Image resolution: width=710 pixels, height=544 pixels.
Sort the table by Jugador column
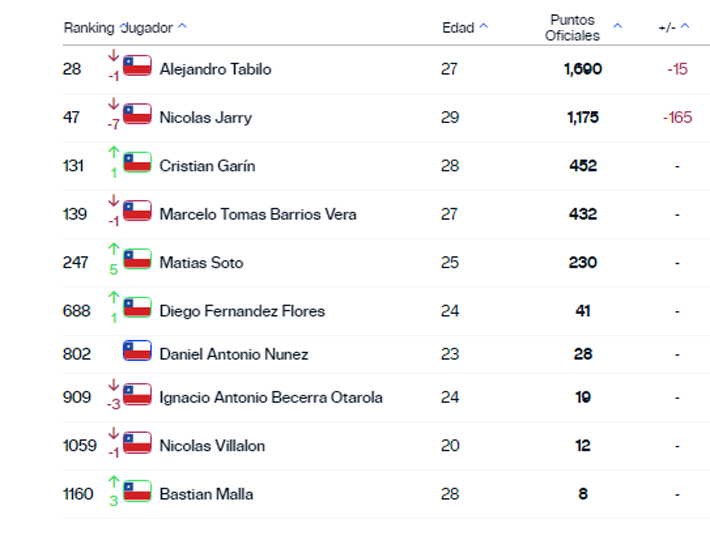[151, 28]
